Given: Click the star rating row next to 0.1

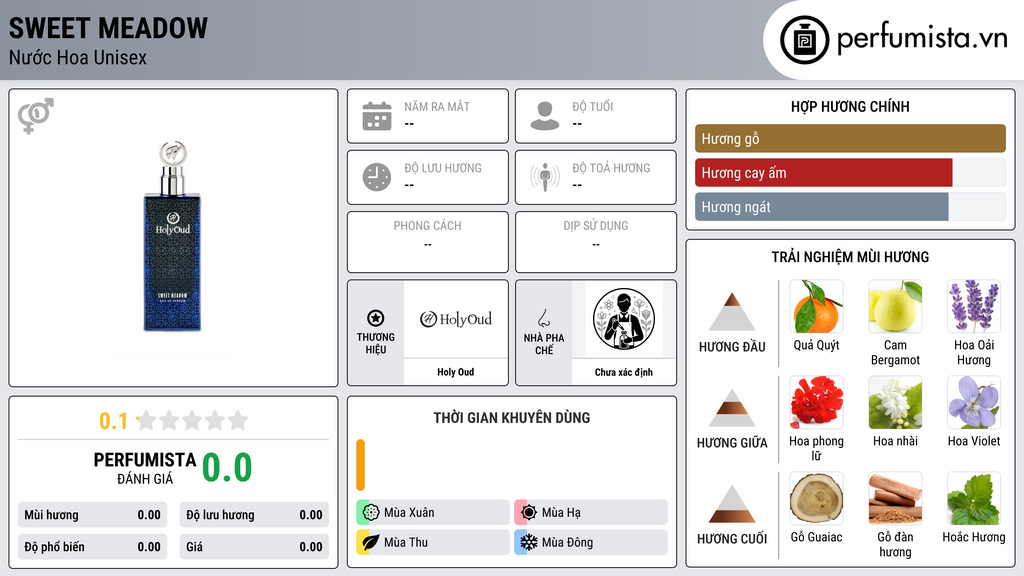Looking at the screenshot, I should coord(192,421).
